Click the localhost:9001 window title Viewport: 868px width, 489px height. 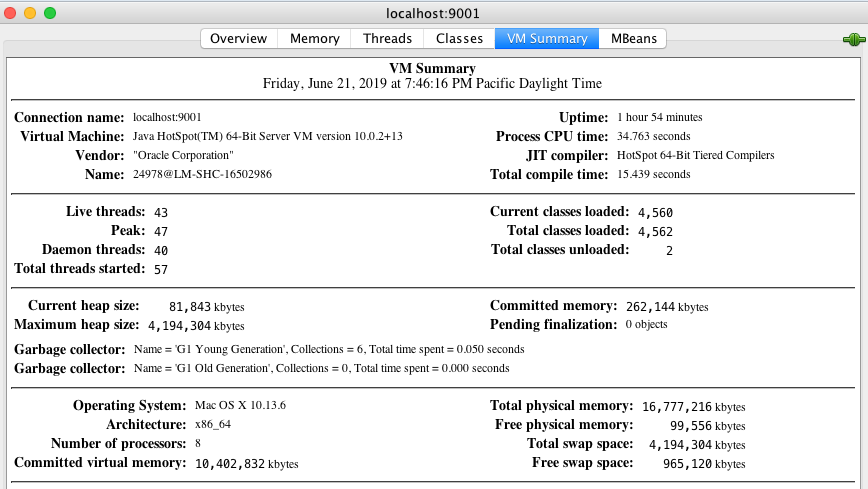[x=433, y=13]
